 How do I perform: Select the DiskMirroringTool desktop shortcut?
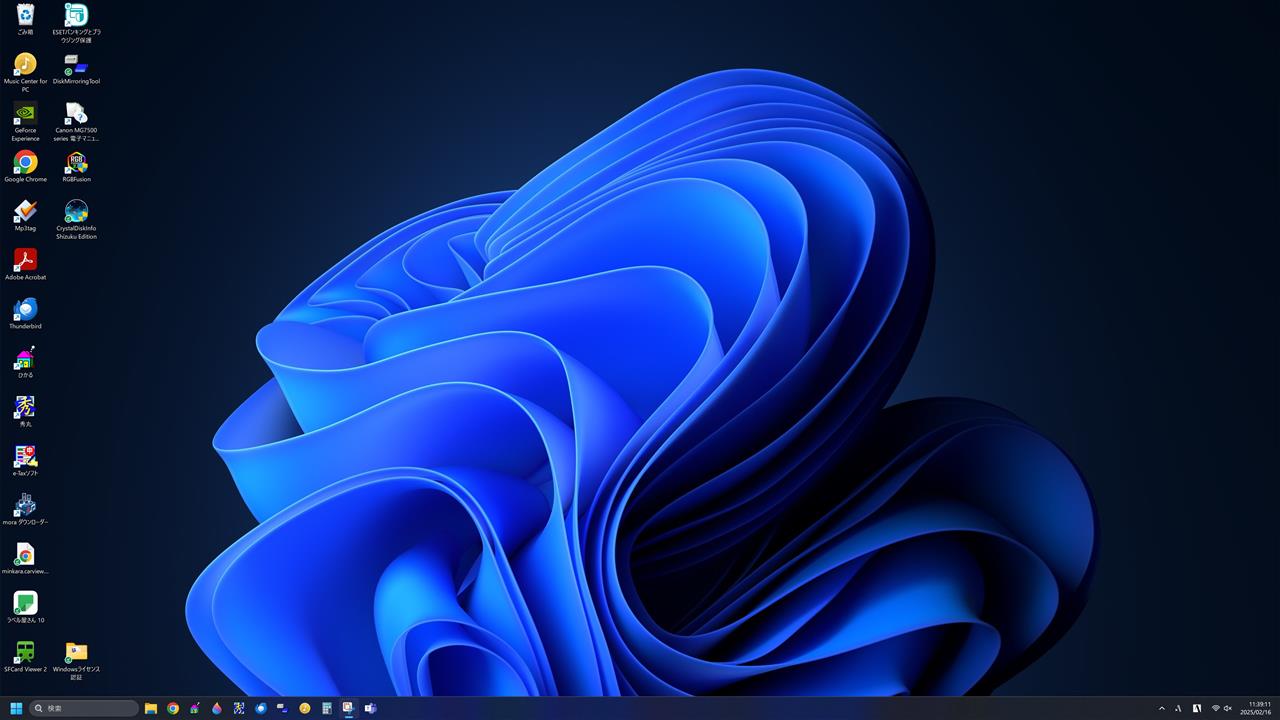point(76,68)
